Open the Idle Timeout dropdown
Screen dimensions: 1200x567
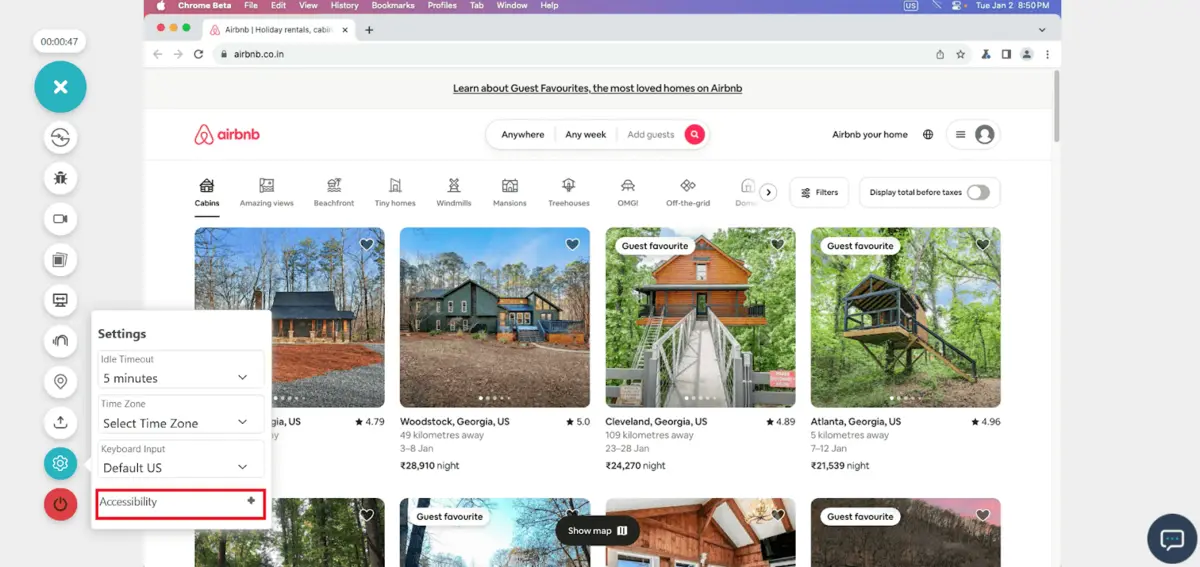[181, 370]
